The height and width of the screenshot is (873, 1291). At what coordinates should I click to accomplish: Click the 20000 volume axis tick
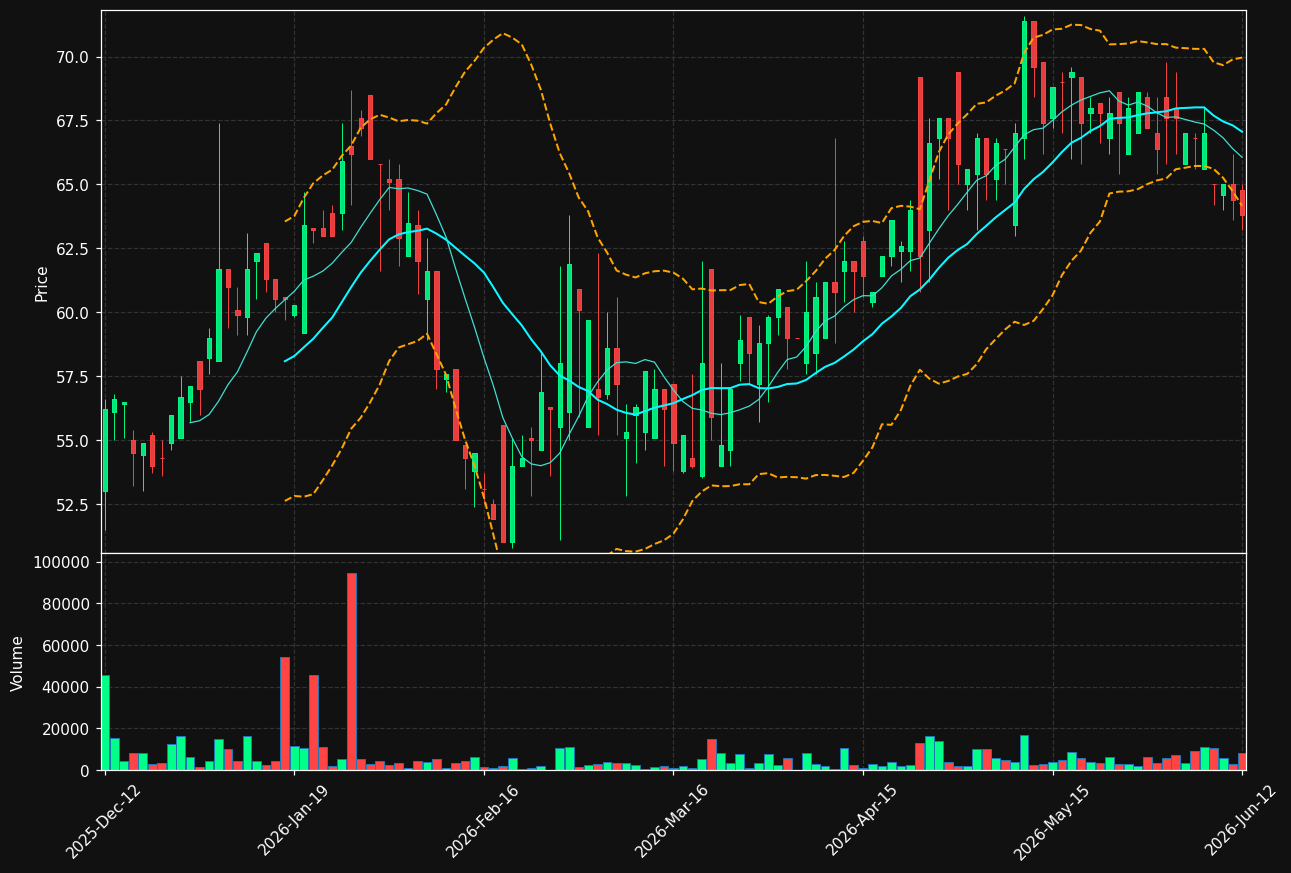tap(67, 729)
